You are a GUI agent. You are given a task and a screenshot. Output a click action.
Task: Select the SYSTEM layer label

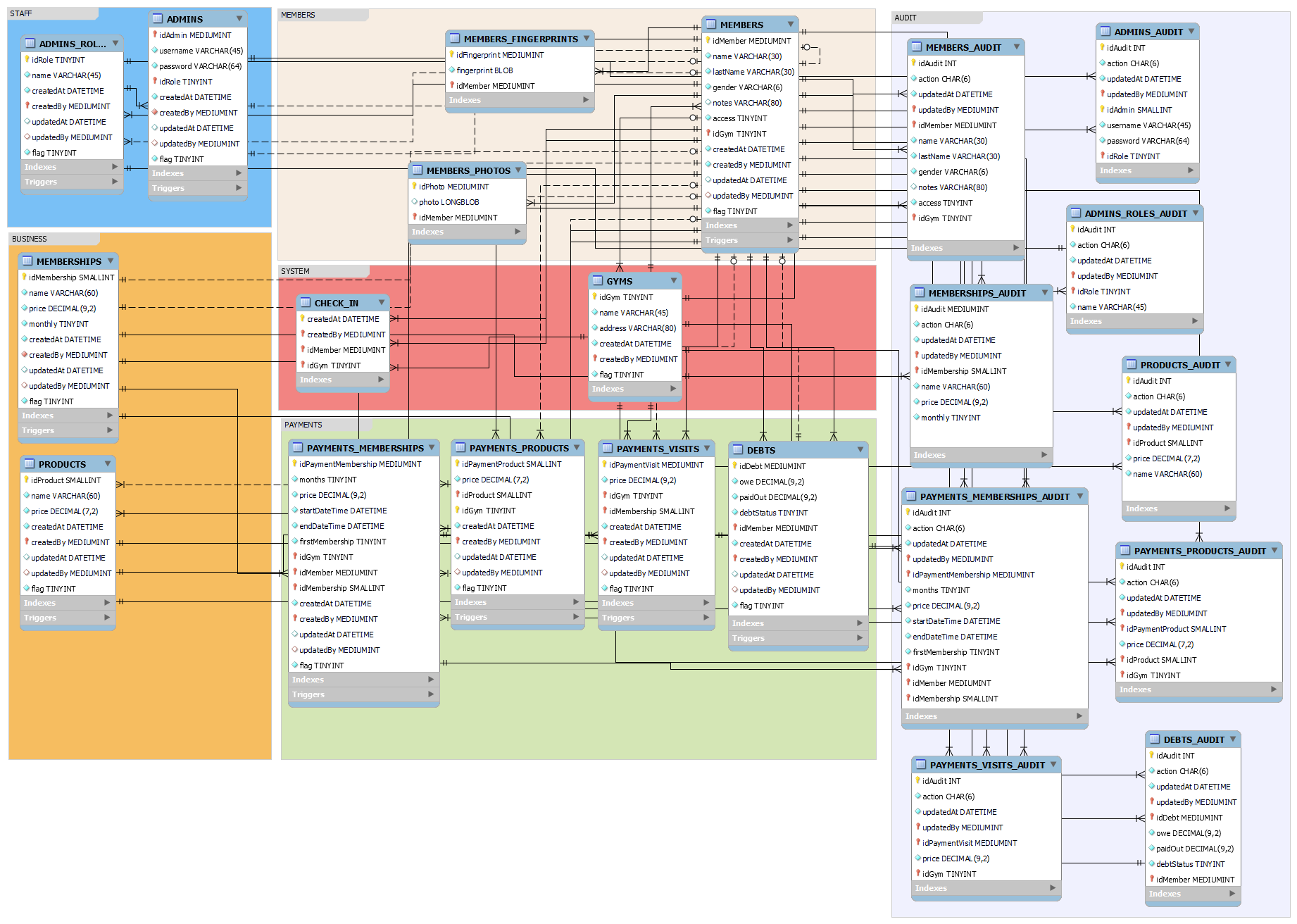click(295, 271)
